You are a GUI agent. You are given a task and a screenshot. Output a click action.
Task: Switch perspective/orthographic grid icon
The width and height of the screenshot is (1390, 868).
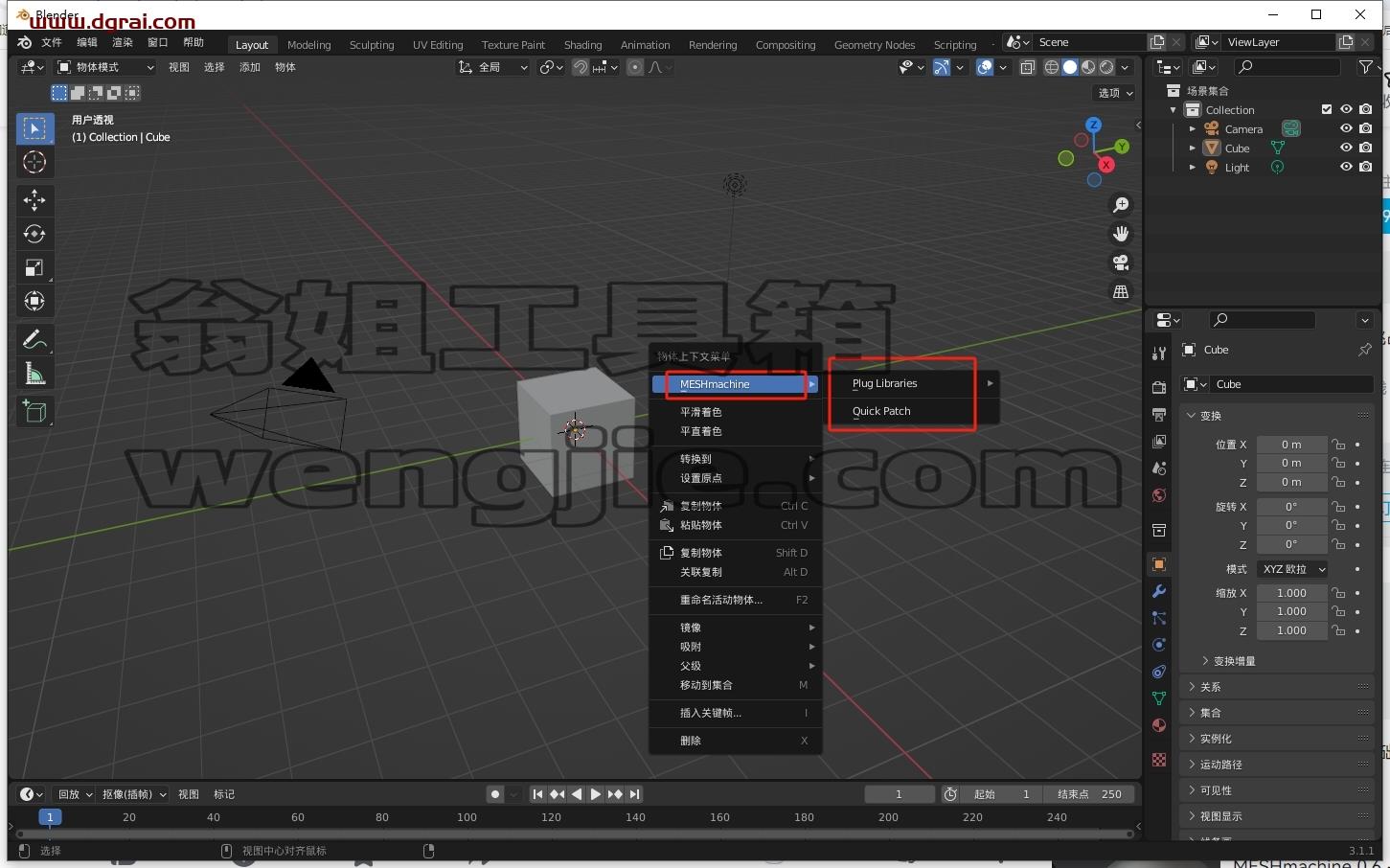coord(1121,291)
